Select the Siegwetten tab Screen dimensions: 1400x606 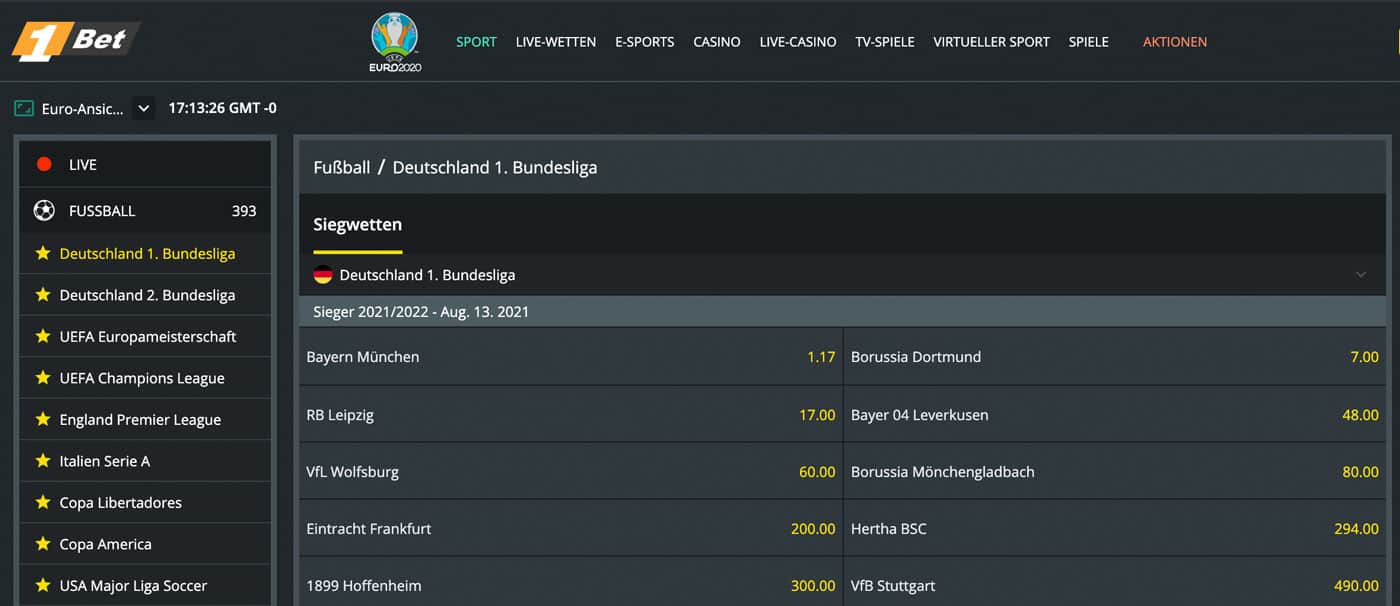tap(357, 225)
